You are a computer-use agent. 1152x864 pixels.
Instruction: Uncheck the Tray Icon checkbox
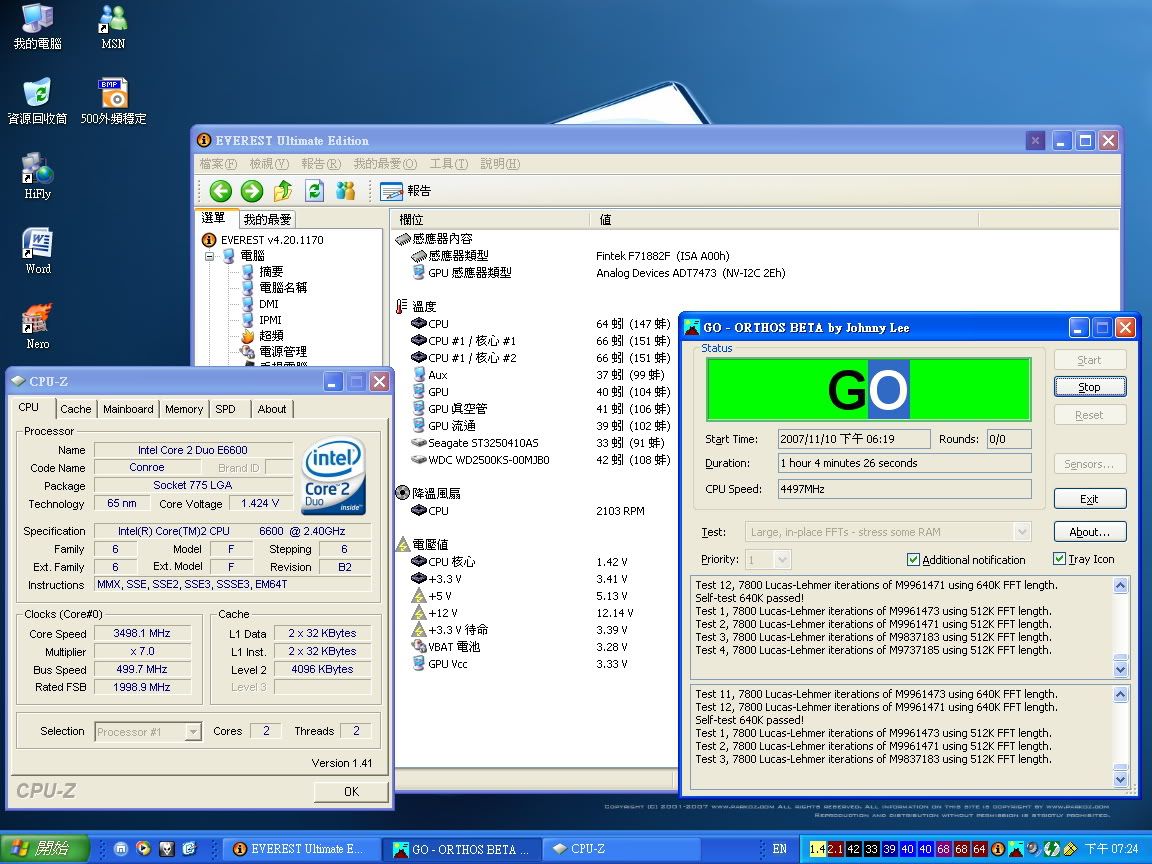[x=1059, y=559]
